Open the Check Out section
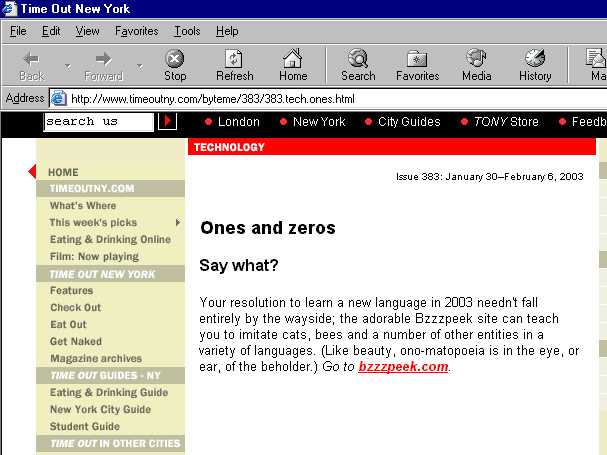 coord(75,307)
